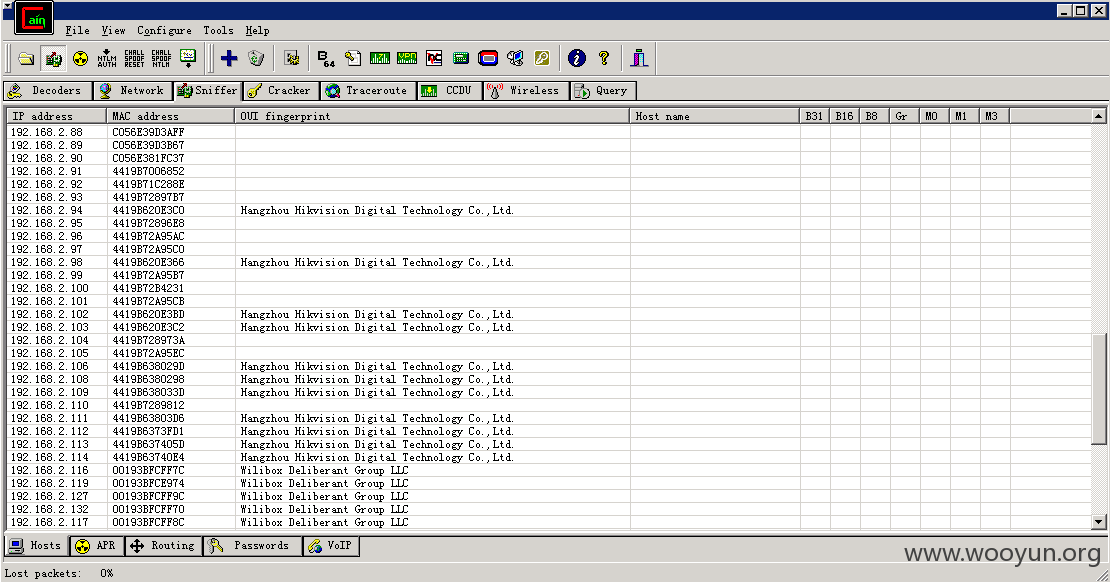1110x582 pixels.
Task: Open the Tools menu
Action: coord(218,30)
